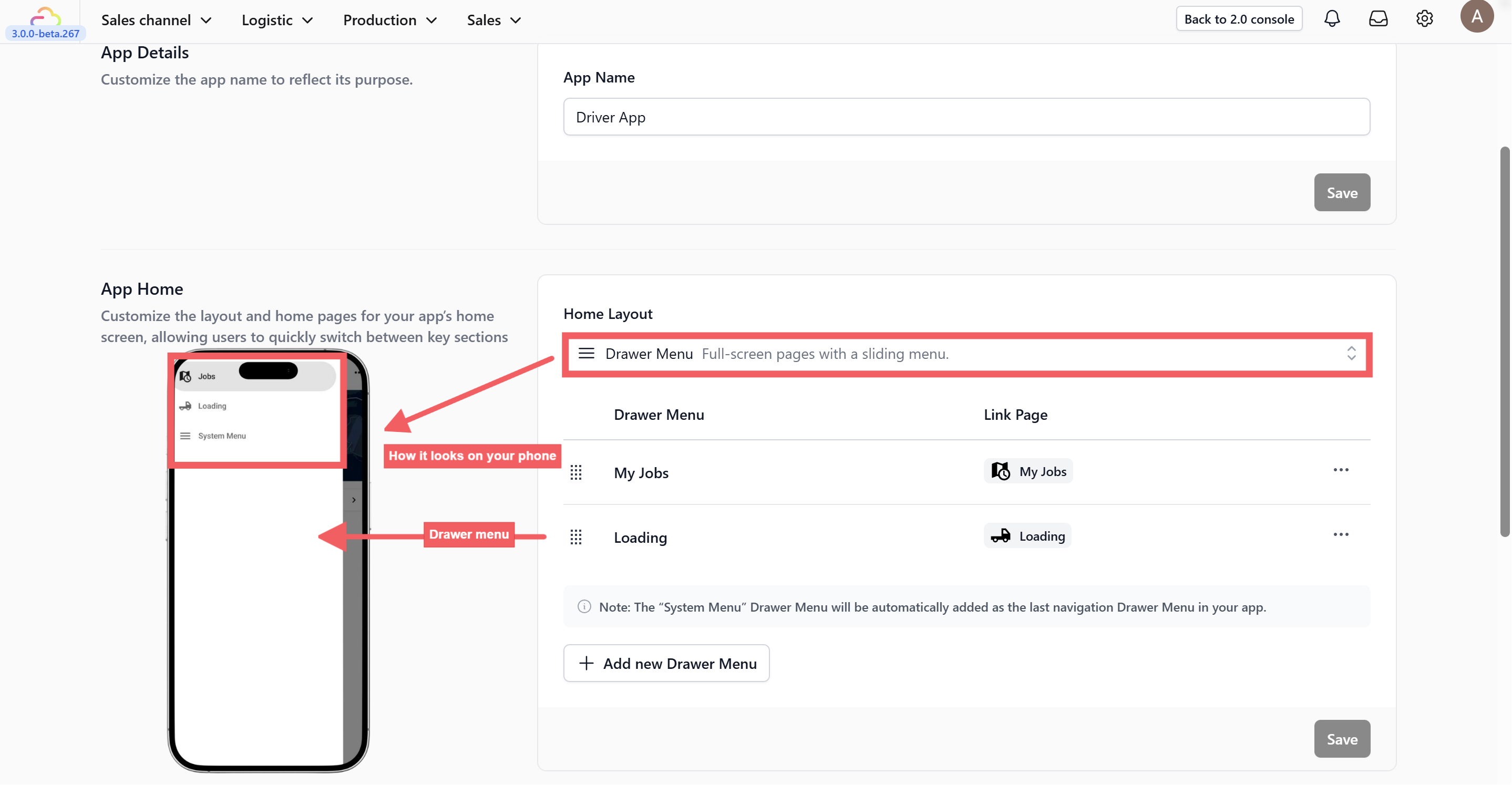Click the user avatar A
This screenshot has width=1512, height=785.
1477,16
